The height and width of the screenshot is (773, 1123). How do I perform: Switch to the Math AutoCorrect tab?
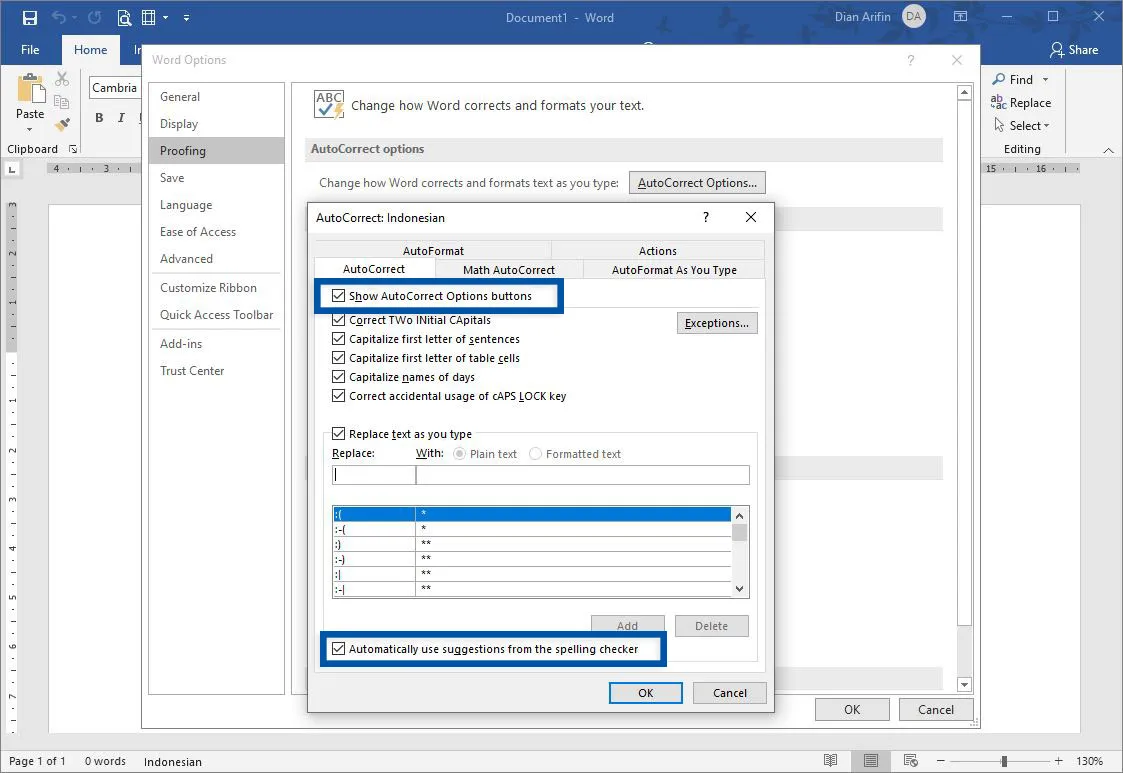[x=509, y=269]
